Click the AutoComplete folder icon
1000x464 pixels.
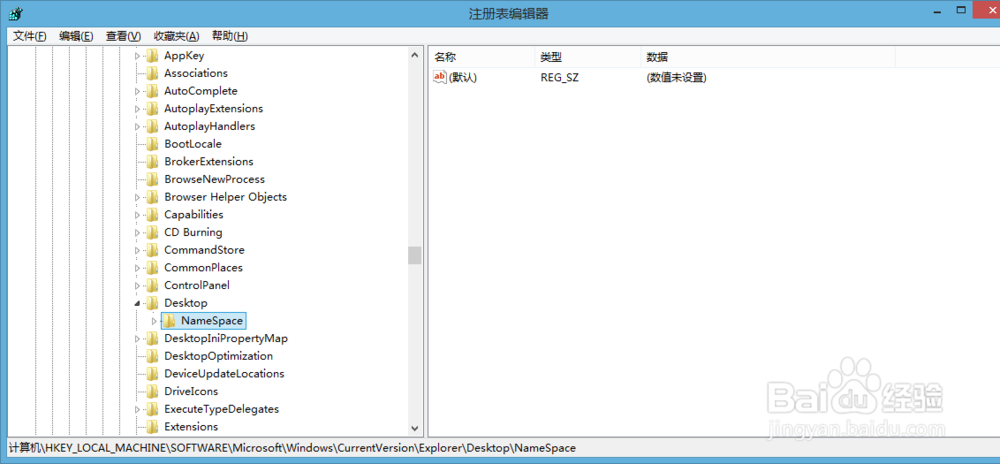(152, 91)
